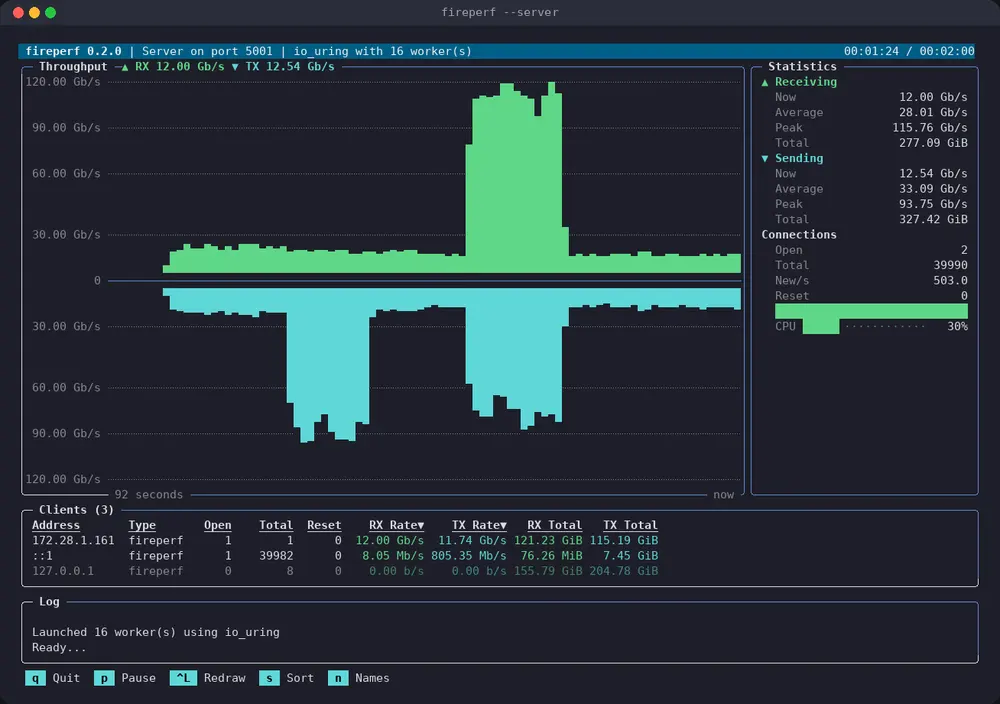1000x704 pixels.
Task: Click the Sending Total value 327.42 GiB
Action: point(933,219)
